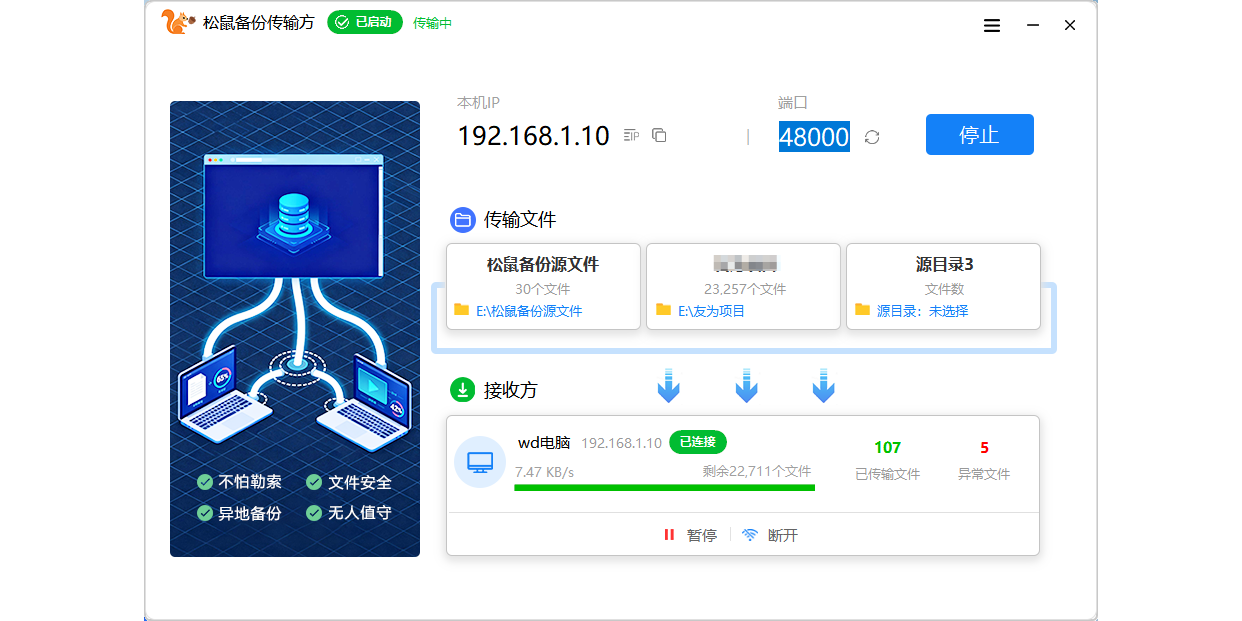Viewport: 1242px width, 621px height.
Task: Copy the local IP address using the copy icon
Action: click(x=659, y=135)
